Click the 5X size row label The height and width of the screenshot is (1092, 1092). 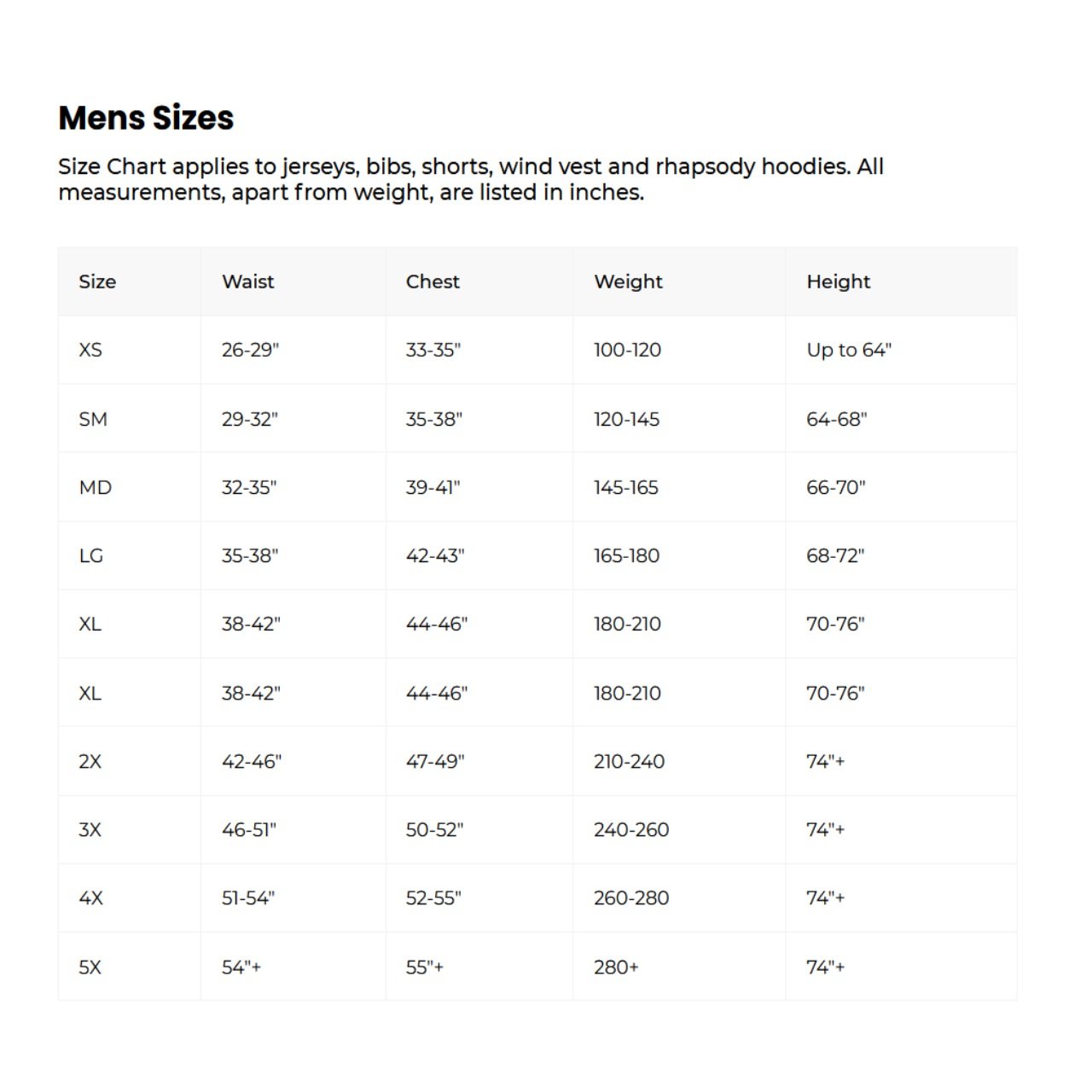tap(90, 967)
